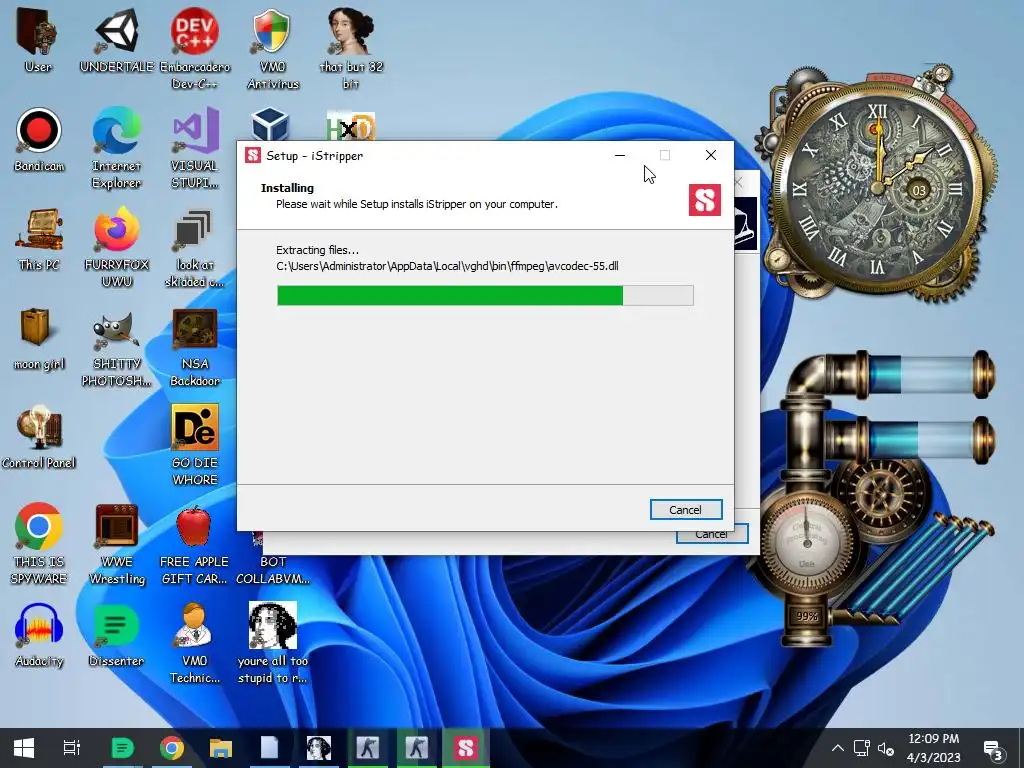Open Chrome from the taskbar
Image resolution: width=1024 pixels, height=768 pixels.
click(172, 748)
